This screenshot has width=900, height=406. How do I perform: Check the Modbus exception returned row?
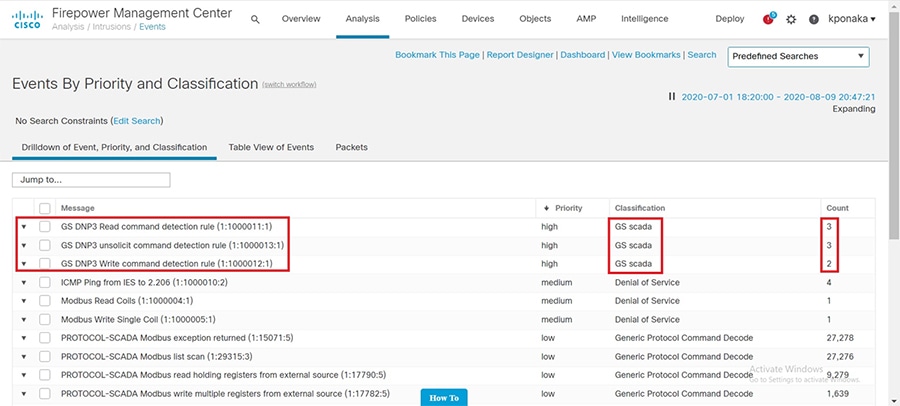pyautogui.click(x=45, y=338)
